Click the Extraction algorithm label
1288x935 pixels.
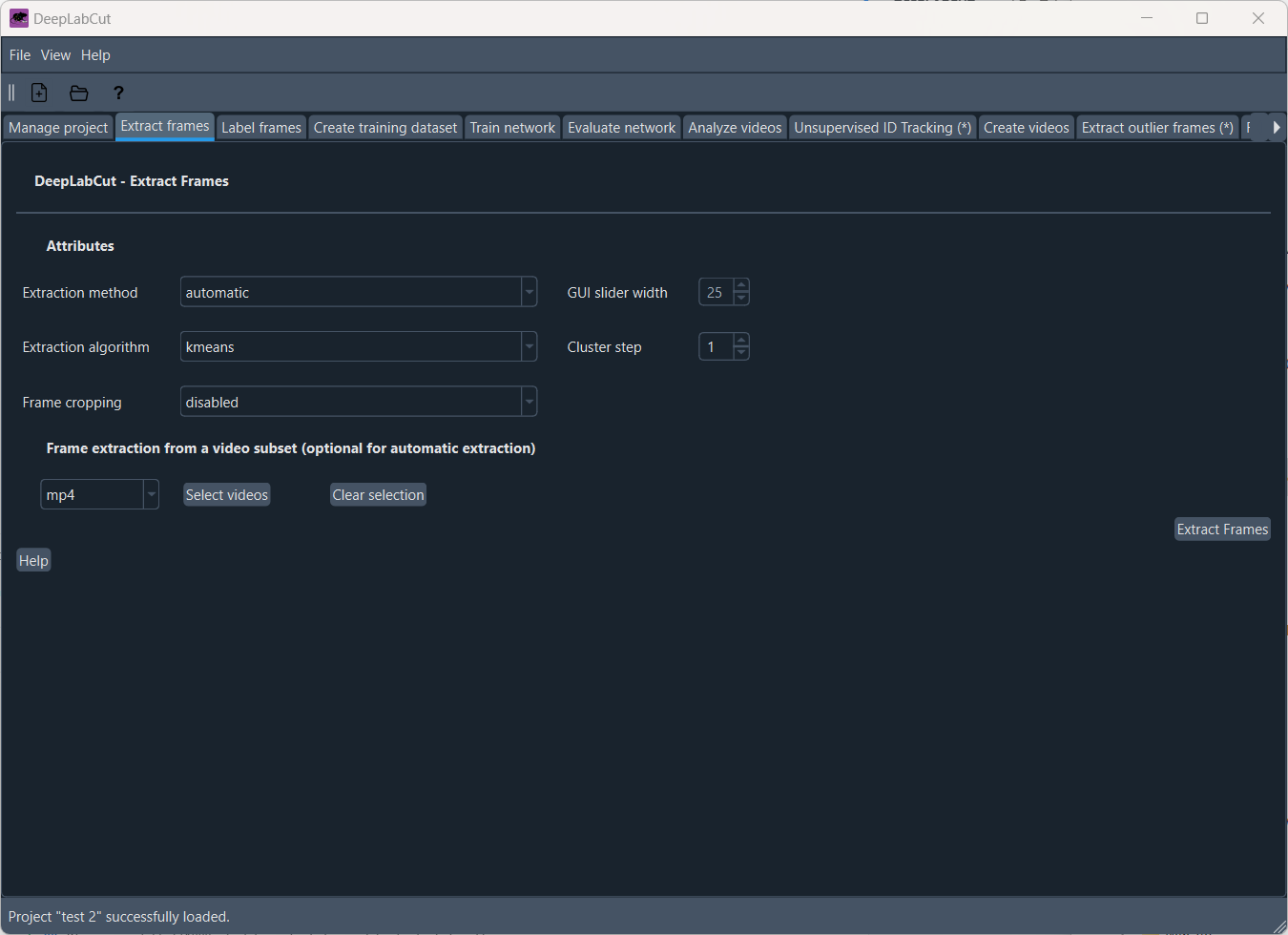point(86,347)
